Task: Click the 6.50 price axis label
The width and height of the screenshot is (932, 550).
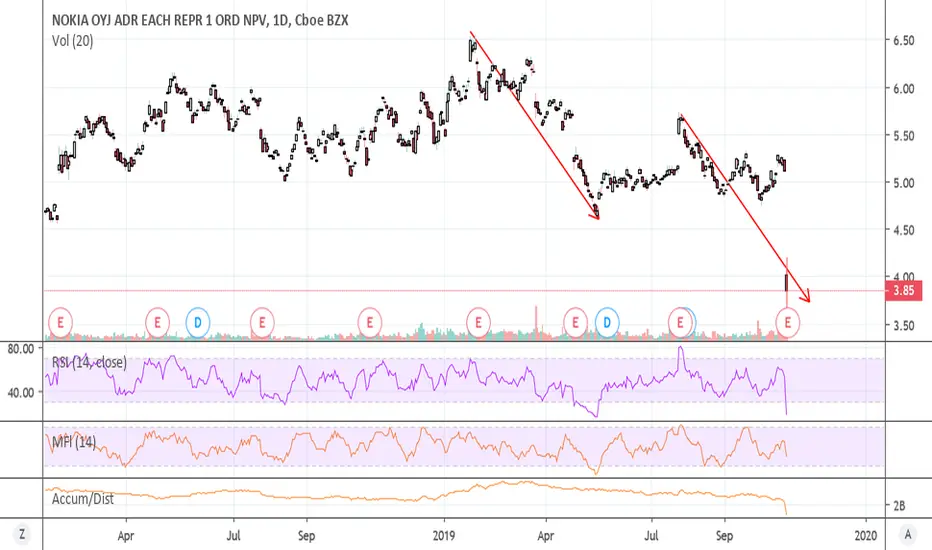Action: tap(903, 40)
